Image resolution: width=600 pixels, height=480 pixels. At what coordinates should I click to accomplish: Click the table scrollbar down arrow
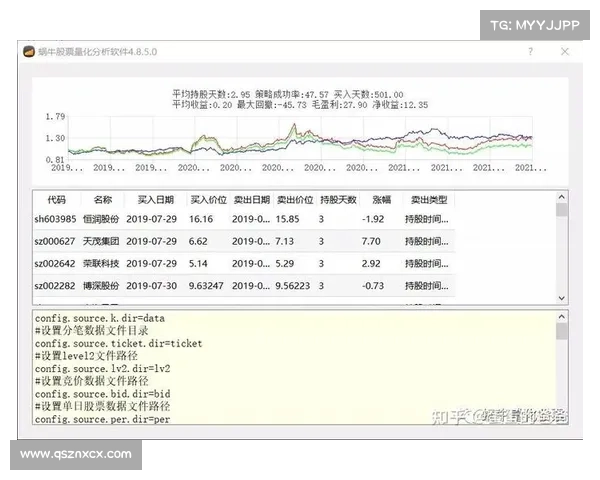pos(561,298)
